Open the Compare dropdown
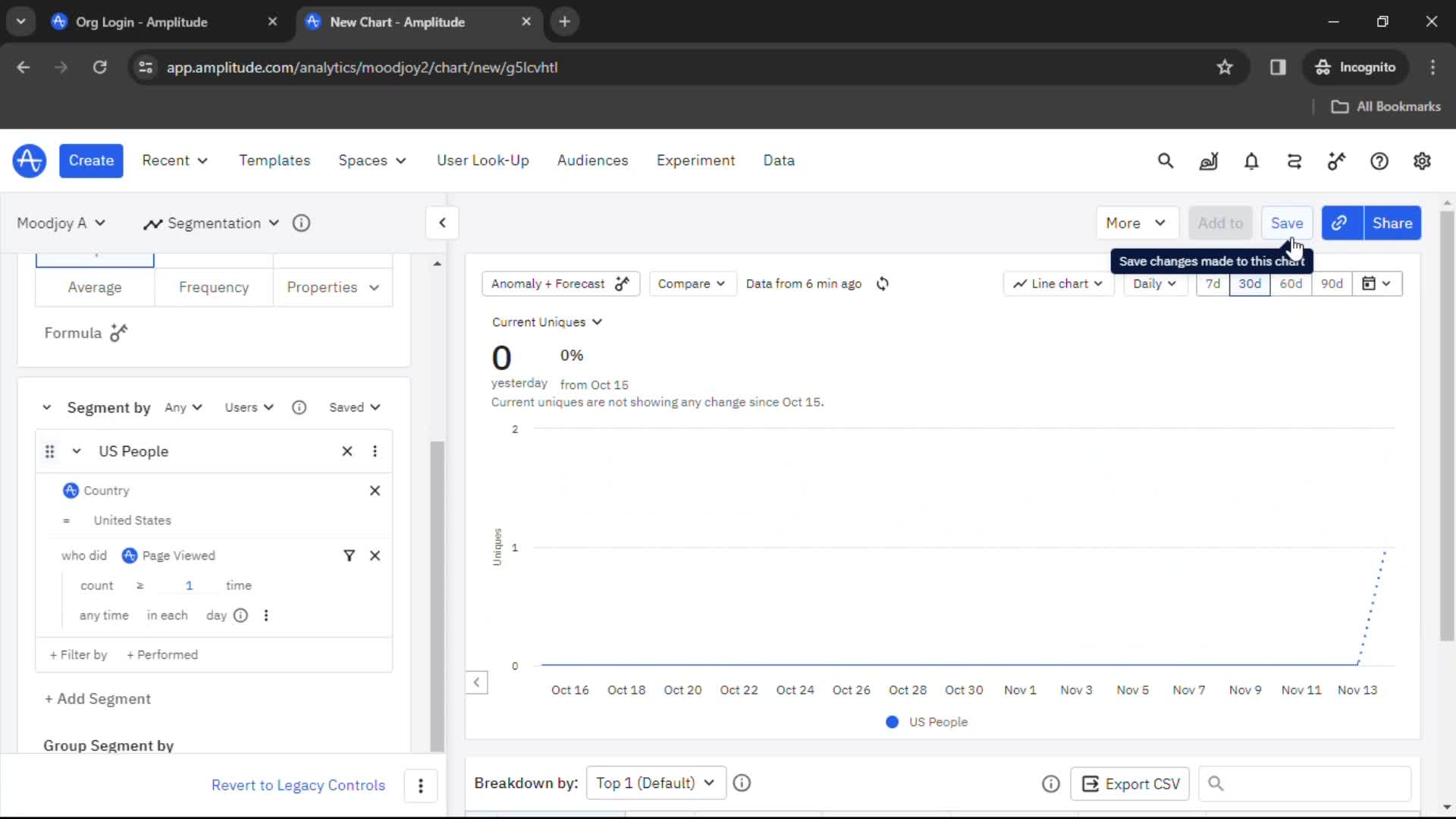The height and width of the screenshot is (819, 1456). pyautogui.click(x=692, y=284)
